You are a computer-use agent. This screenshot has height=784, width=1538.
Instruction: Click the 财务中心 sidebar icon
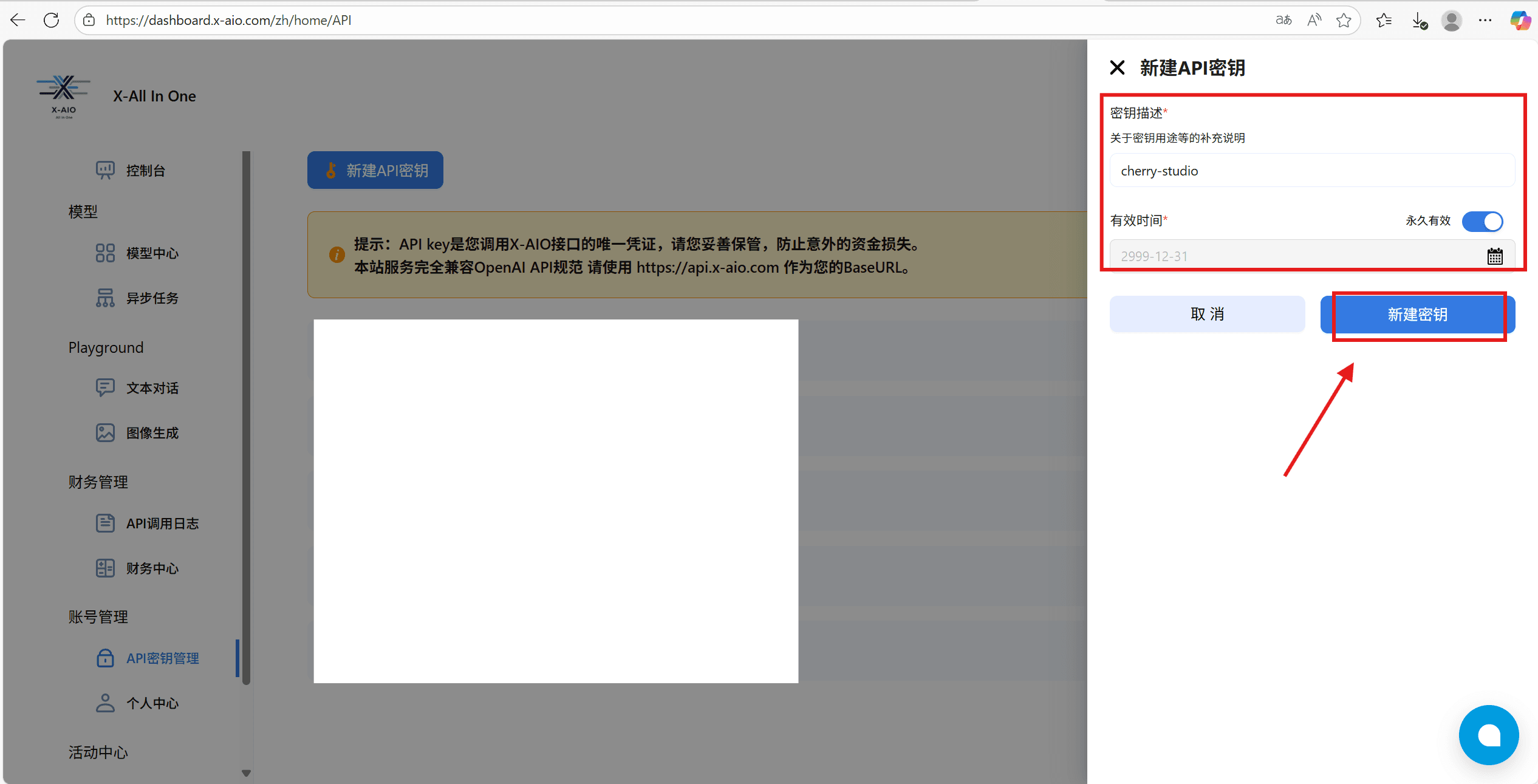click(x=105, y=568)
